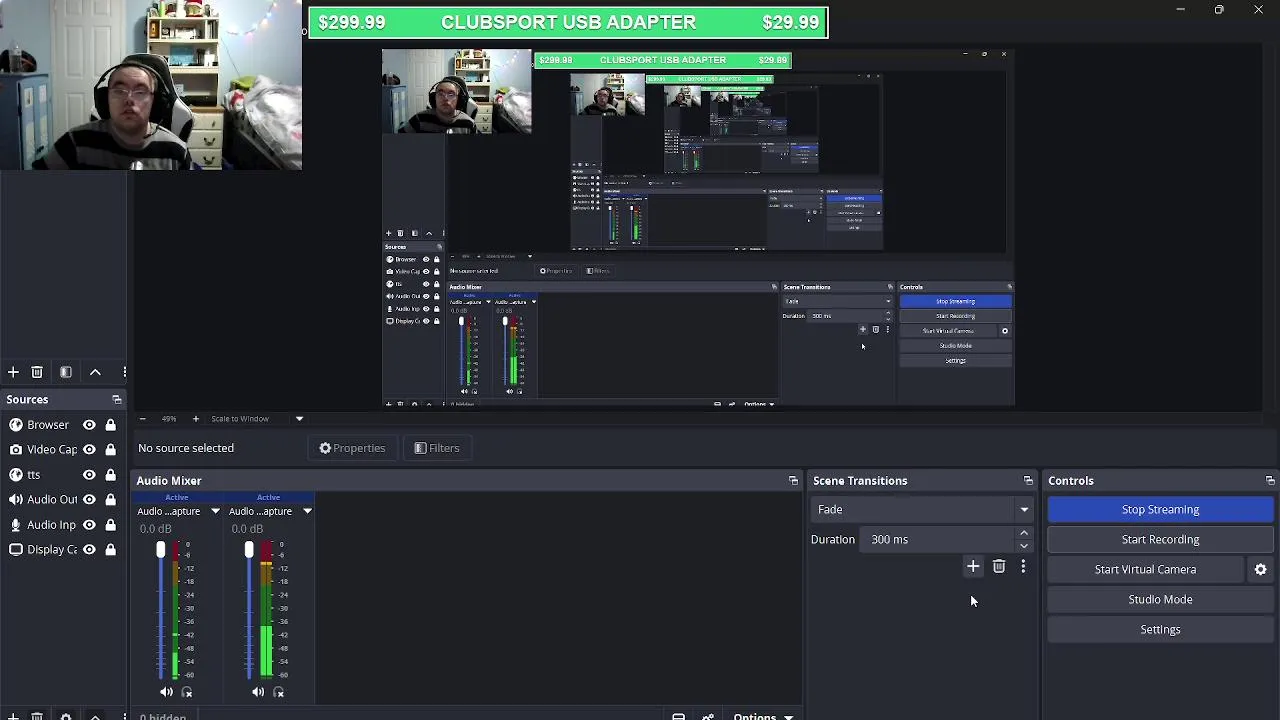Click Start Virtual Camera

(x=1145, y=570)
